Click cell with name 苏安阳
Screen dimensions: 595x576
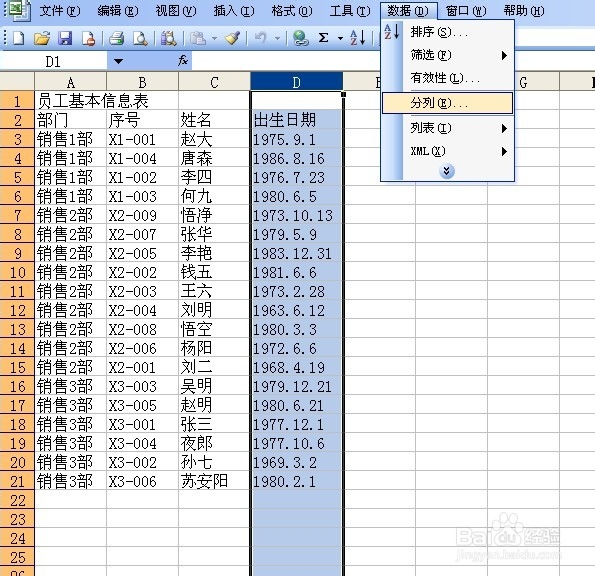coord(214,481)
